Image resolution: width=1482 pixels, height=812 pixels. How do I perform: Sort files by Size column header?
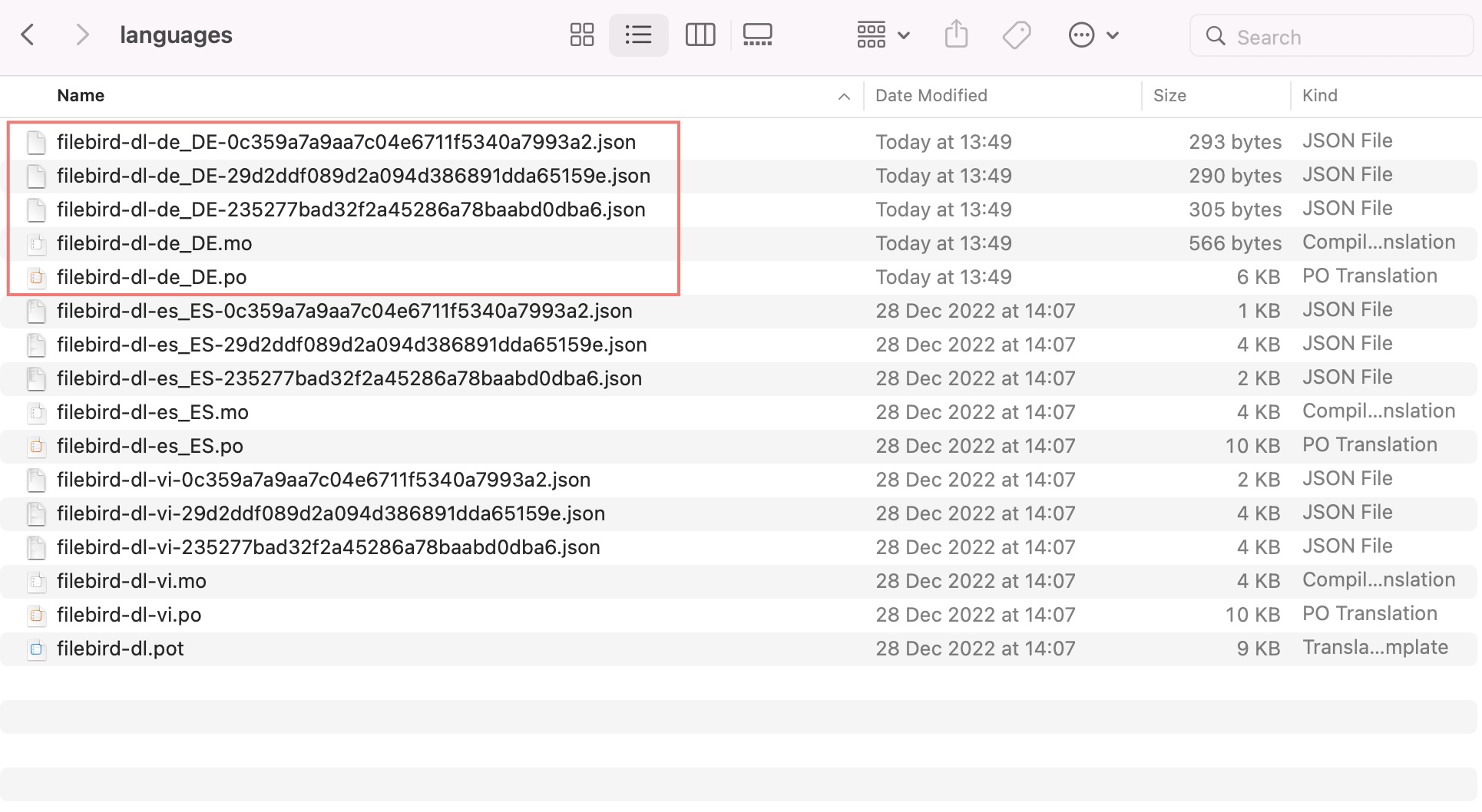click(1169, 96)
